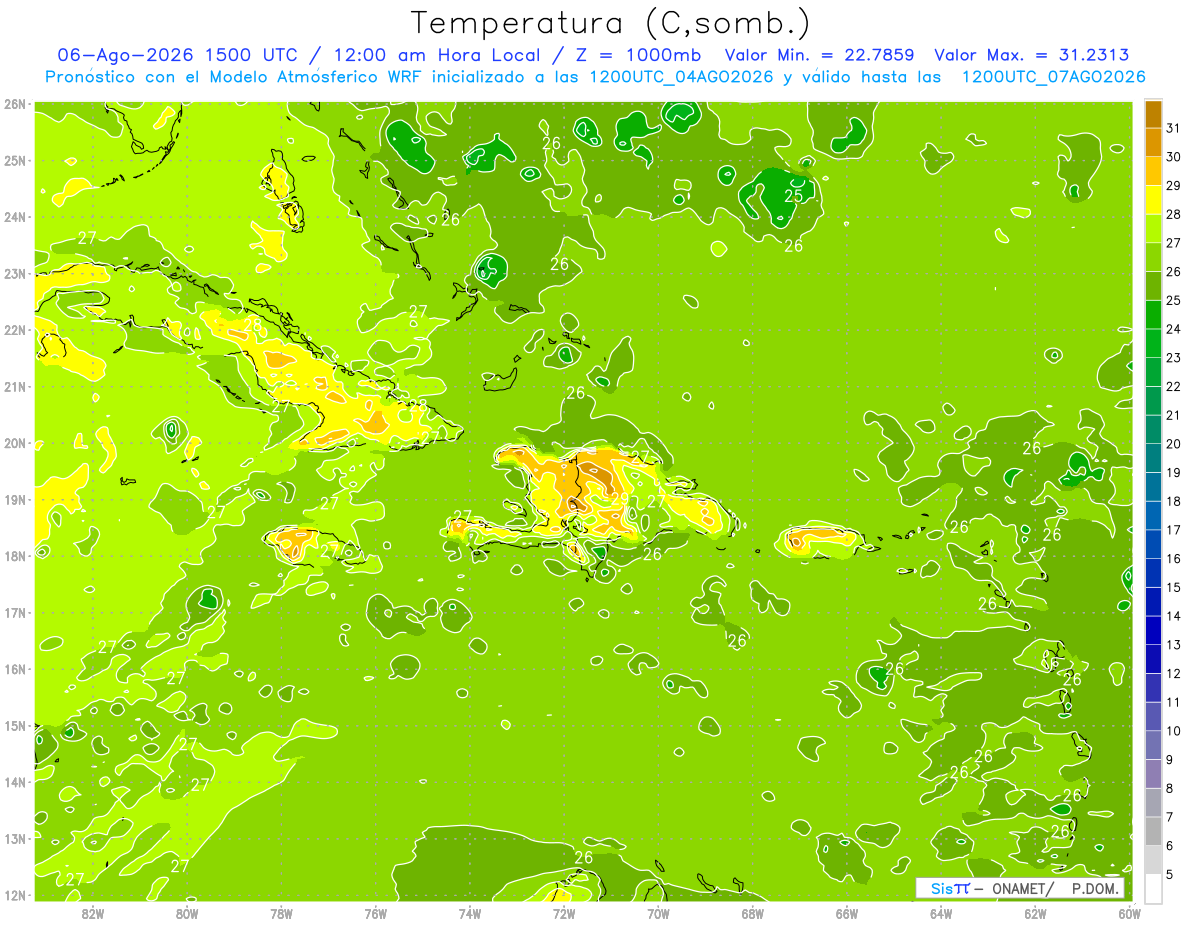Click the latitude axis label 26N

pos(14,104)
